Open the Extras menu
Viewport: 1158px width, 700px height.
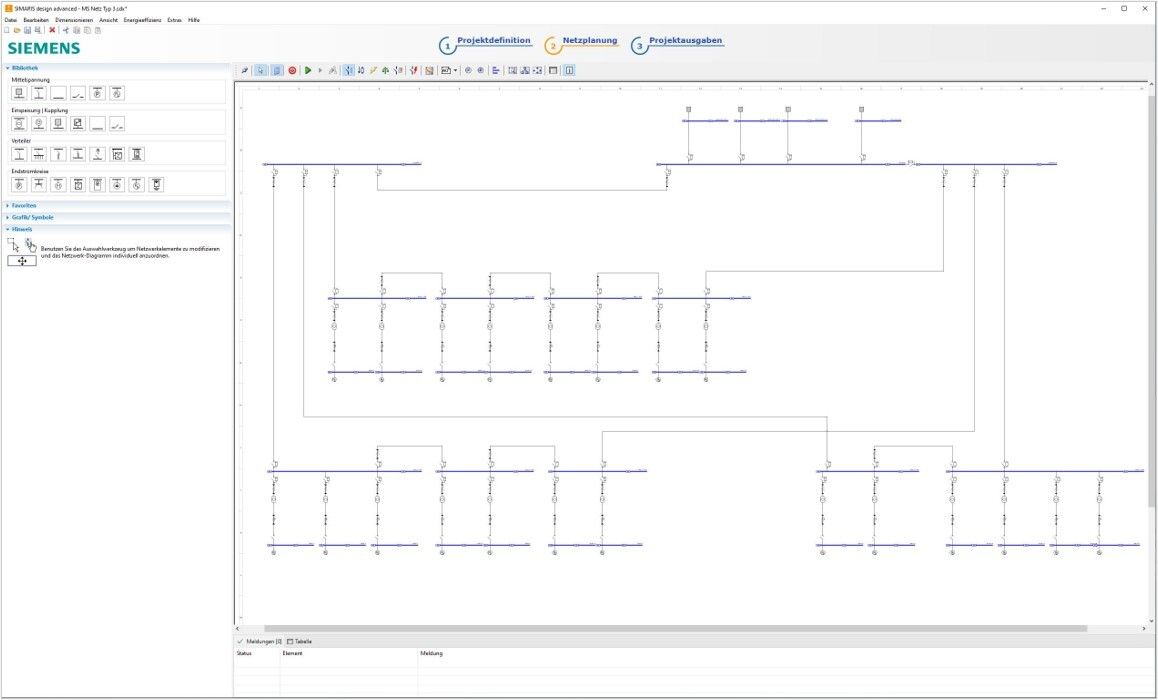(174, 19)
